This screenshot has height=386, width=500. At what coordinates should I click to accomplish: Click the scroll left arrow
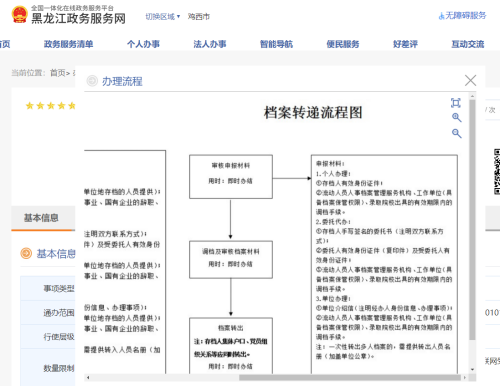tap(88, 378)
